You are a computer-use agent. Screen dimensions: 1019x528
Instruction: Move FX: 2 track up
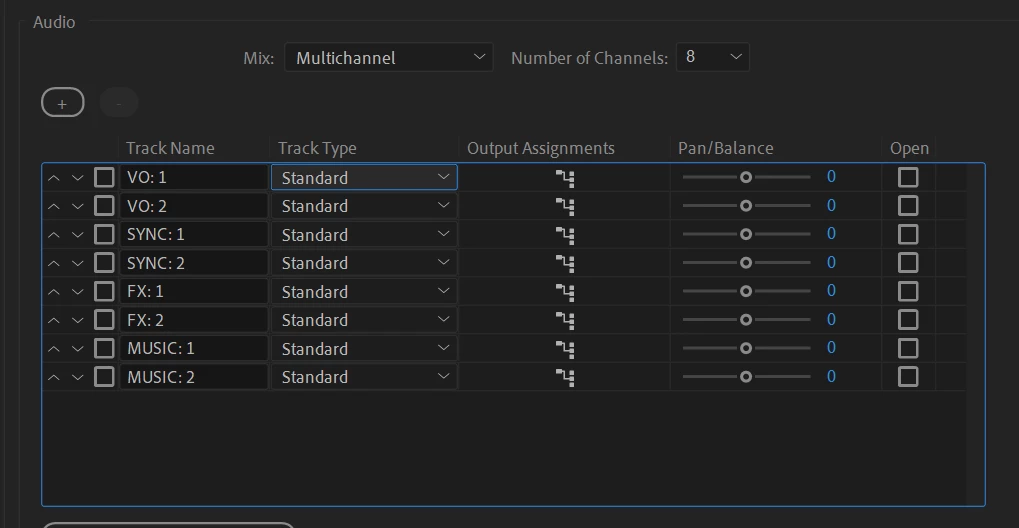point(54,320)
